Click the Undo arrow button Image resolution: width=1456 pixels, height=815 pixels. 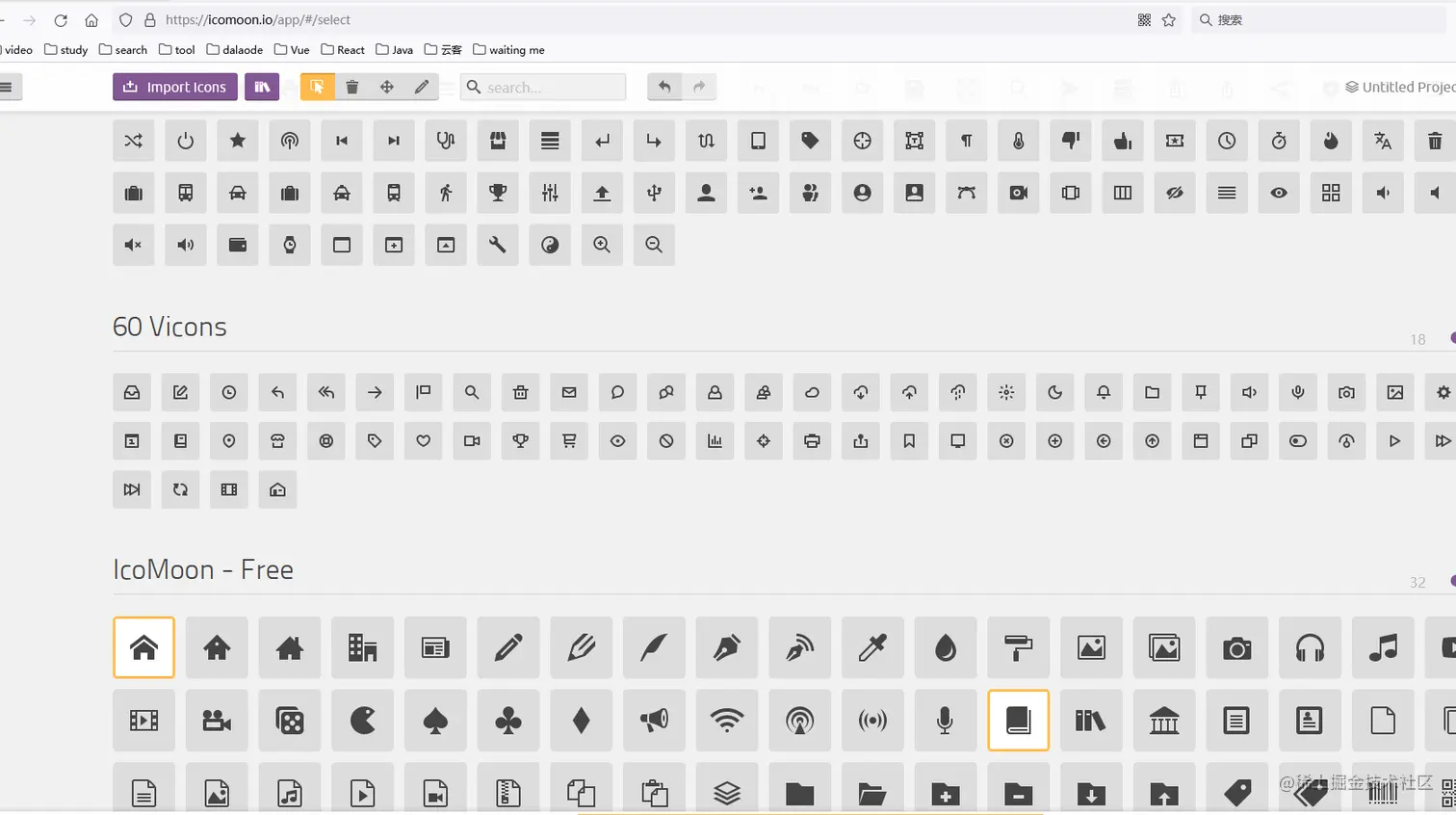pyautogui.click(x=664, y=87)
